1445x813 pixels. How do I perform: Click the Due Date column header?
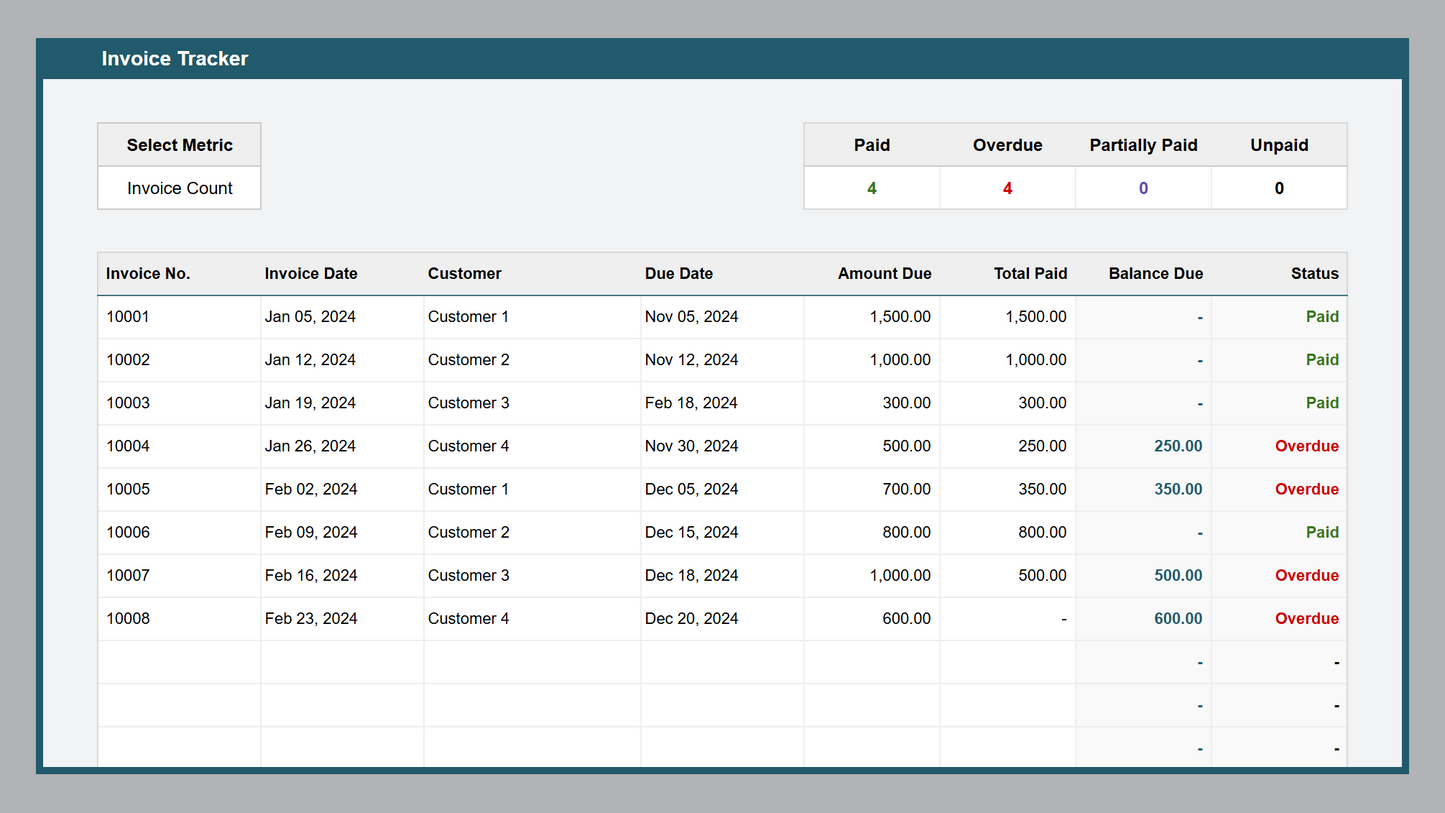(x=679, y=274)
